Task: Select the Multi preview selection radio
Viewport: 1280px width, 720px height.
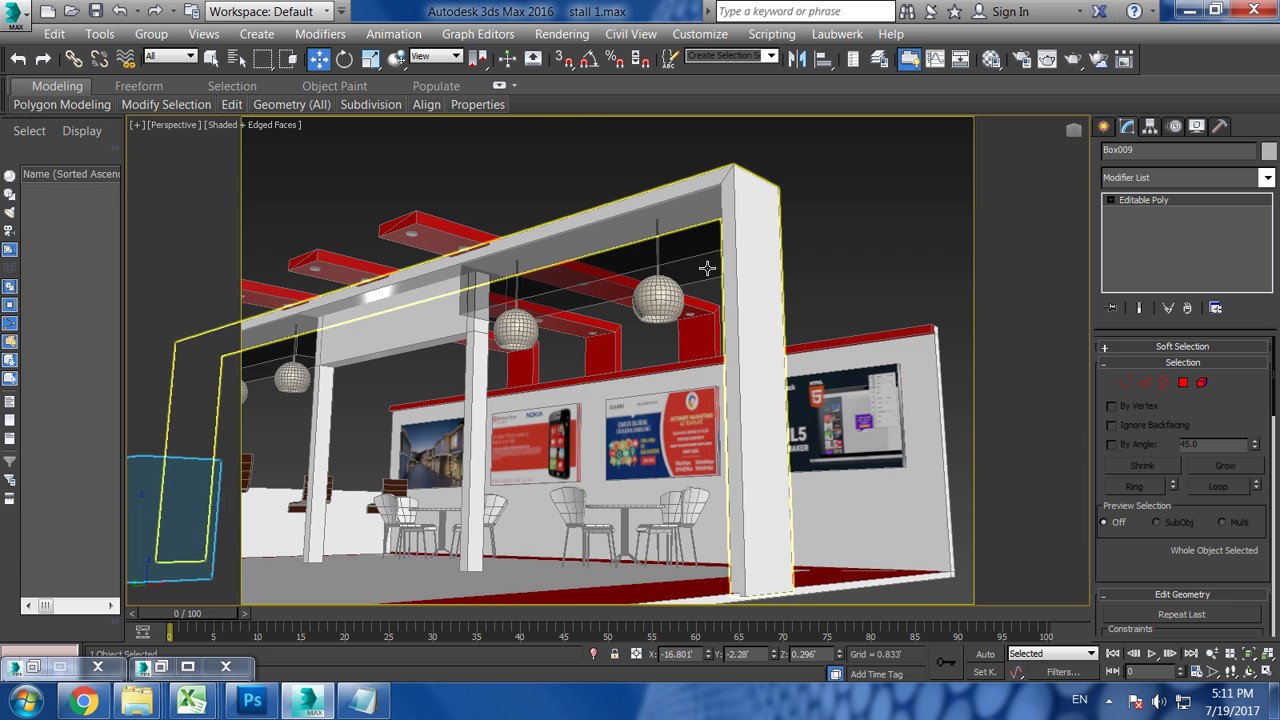Action: 1222,522
